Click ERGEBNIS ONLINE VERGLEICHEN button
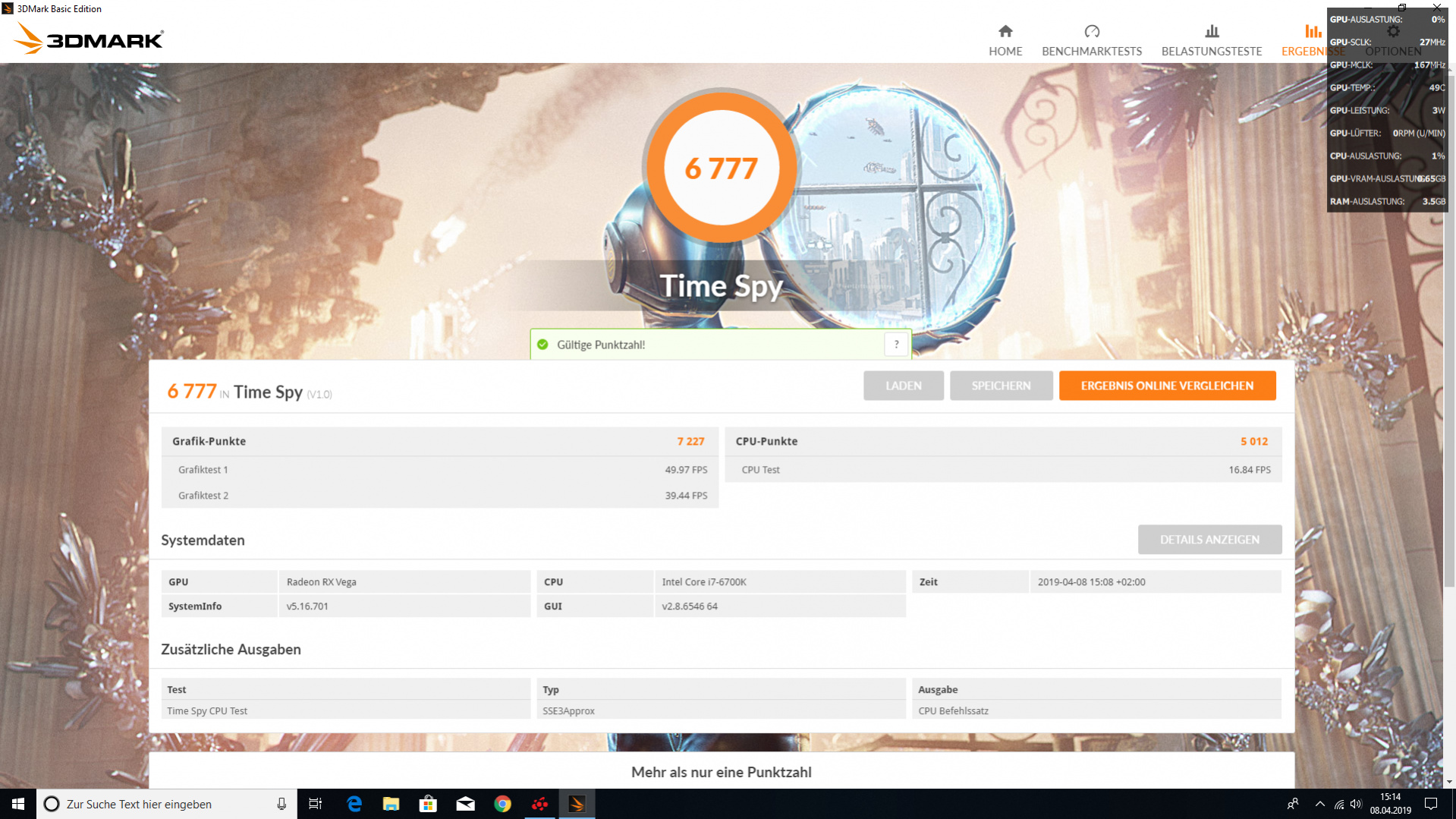The width and height of the screenshot is (1456, 819). [x=1167, y=386]
